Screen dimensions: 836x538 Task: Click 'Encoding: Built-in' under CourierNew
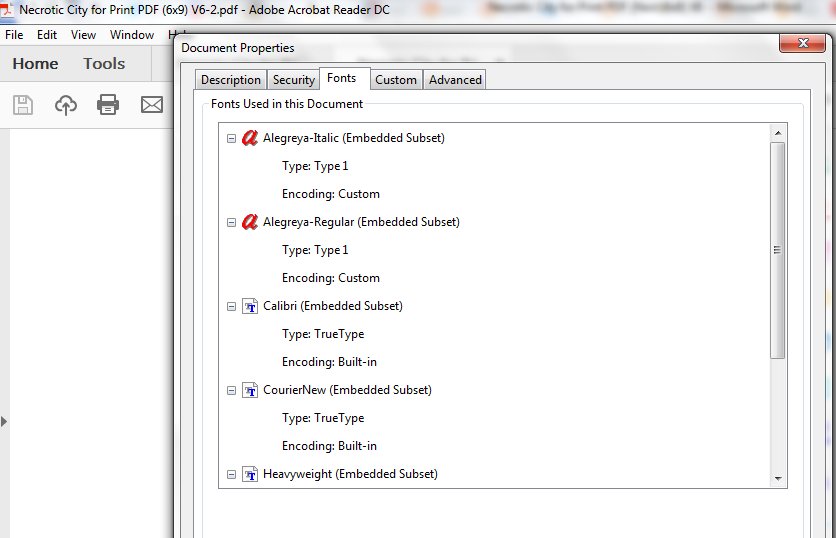pyautogui.click(x=329, y=446)
